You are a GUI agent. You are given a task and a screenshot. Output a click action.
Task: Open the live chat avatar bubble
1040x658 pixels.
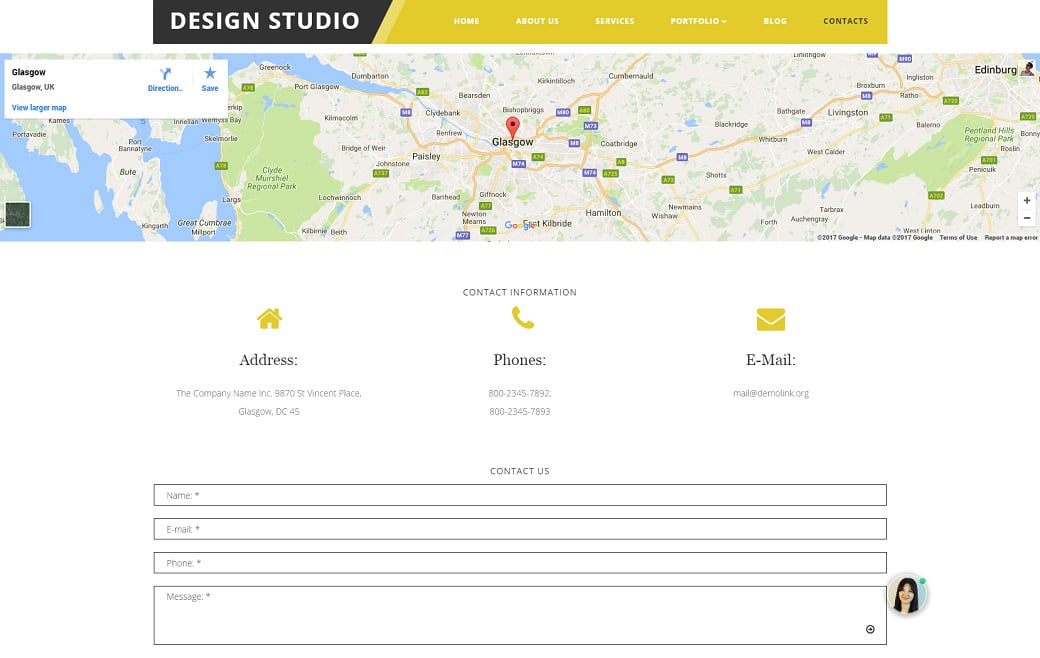(906, 595)
